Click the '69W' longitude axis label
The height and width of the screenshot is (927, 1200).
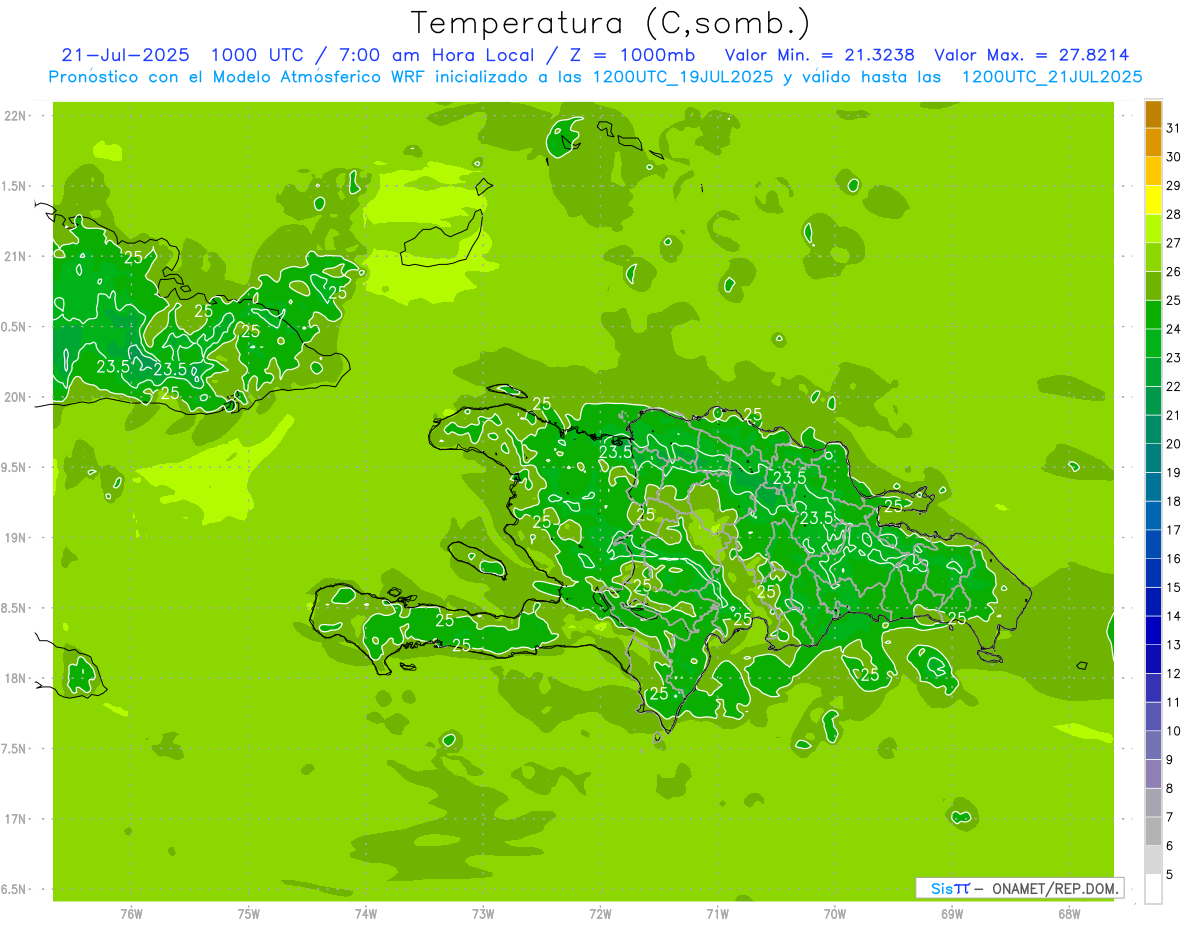(952, 914)
